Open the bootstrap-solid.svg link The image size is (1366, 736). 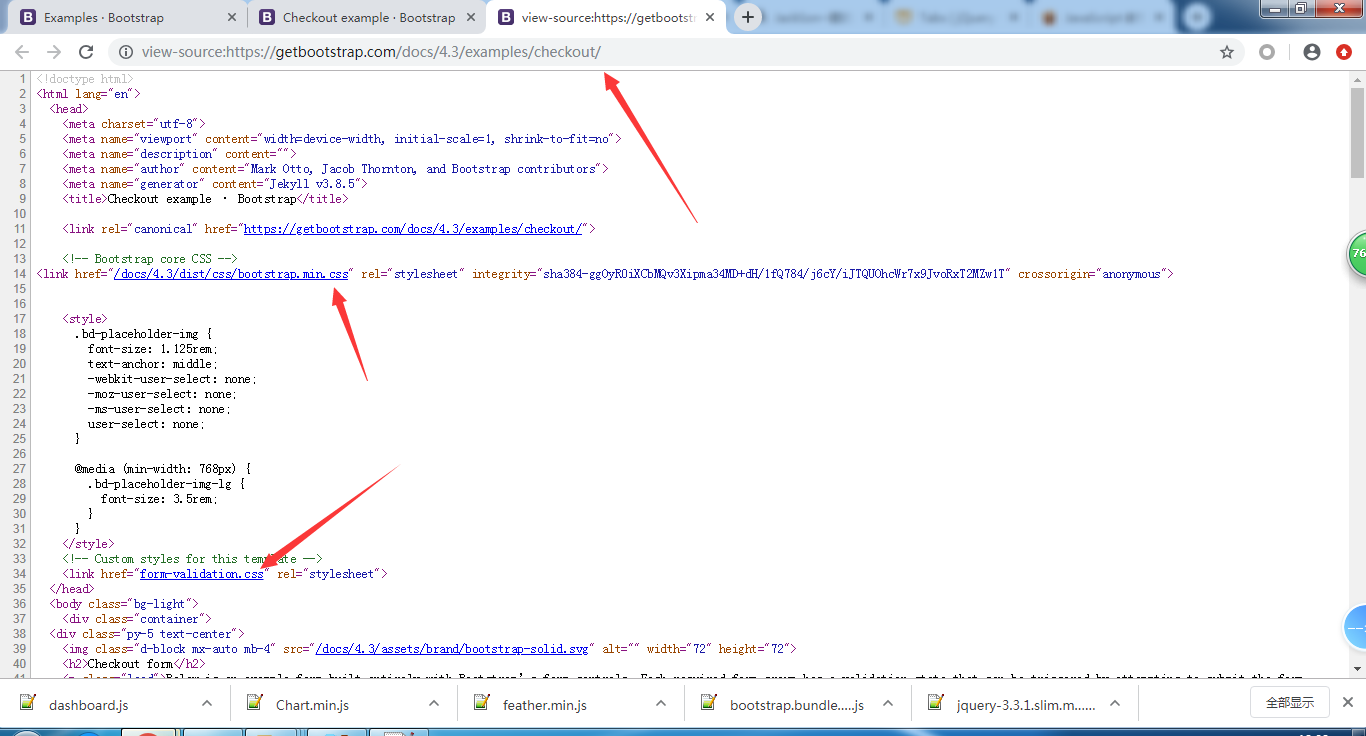pos(451,649)
